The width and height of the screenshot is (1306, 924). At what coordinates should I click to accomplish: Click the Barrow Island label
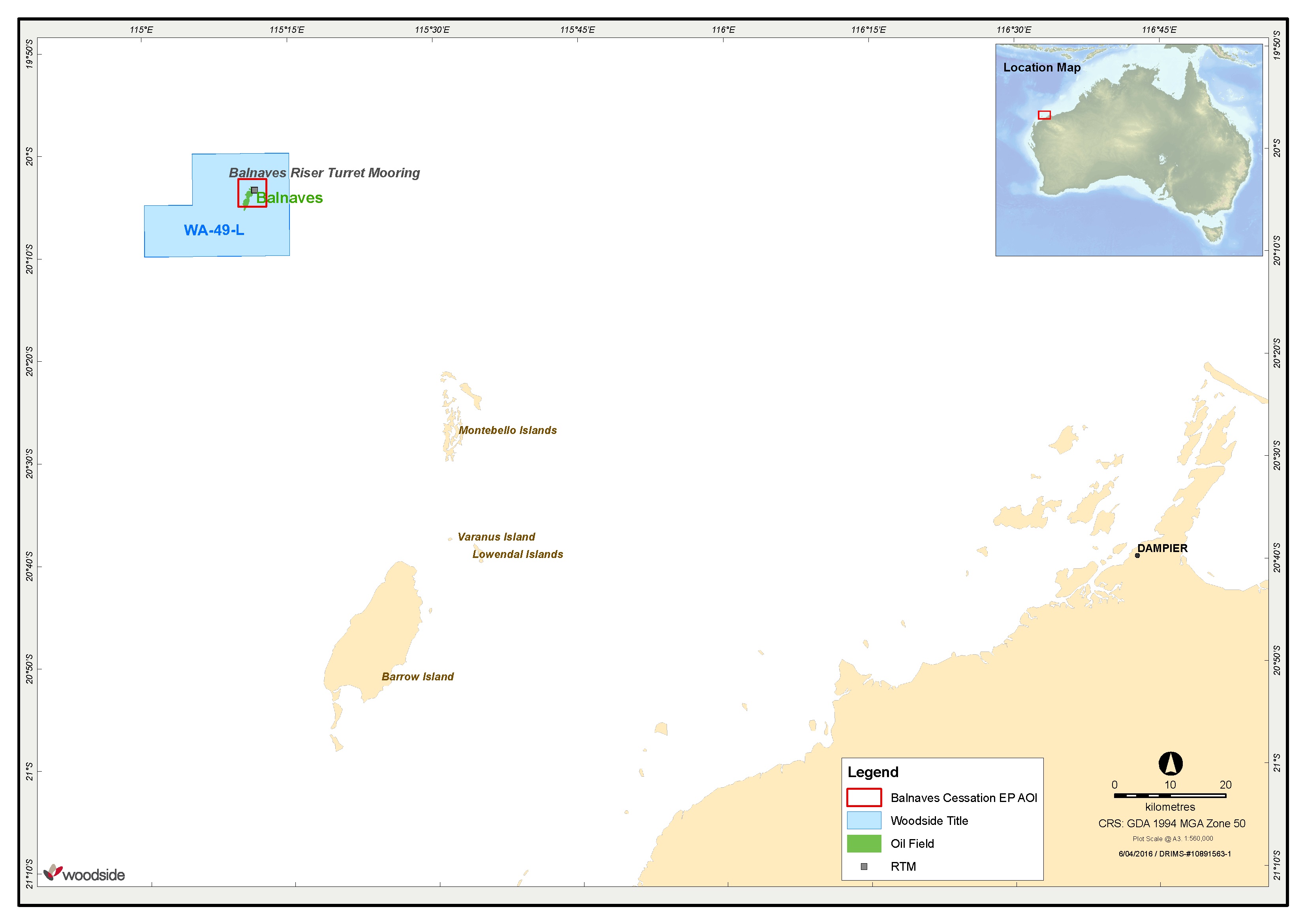pyautogui.click(x=418, y=676)
